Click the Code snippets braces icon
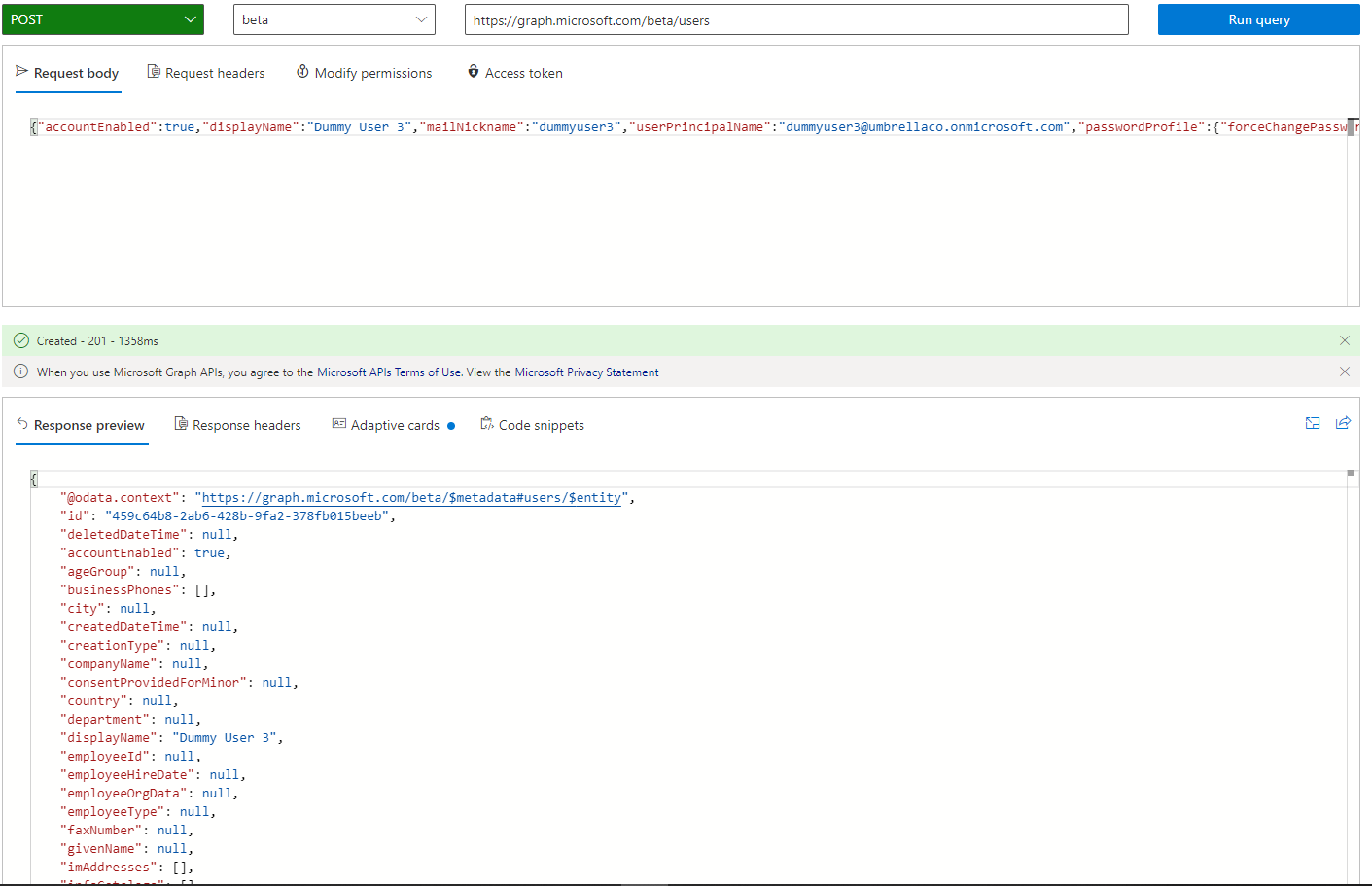The width and height of the screenshot is (1372, 886). point(486,424)
